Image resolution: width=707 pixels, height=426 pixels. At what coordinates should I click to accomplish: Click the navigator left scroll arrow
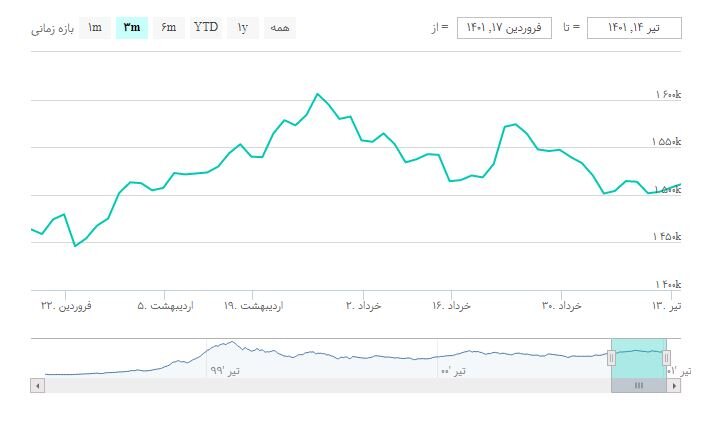coord(38,385)
